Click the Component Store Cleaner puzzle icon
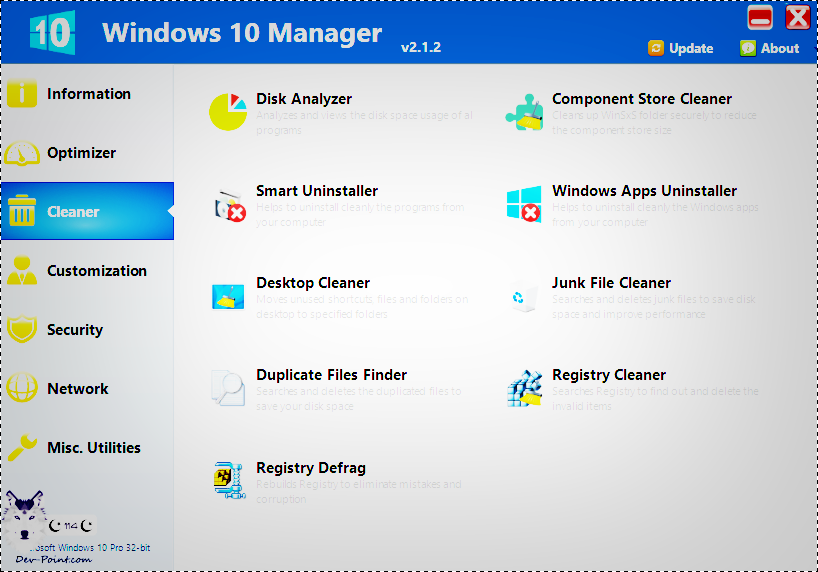This screenshot has height=572, width=818. [x=523, y=111]
